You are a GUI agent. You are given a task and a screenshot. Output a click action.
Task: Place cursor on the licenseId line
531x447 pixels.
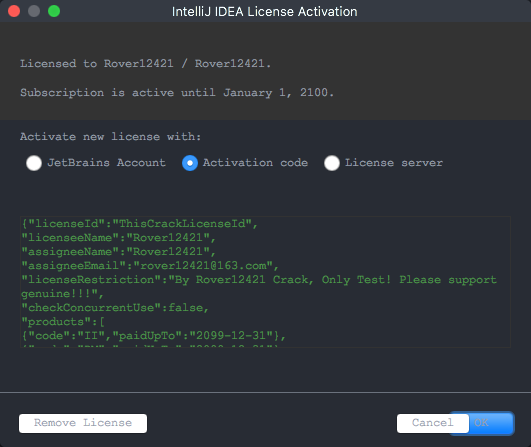point(140,224)
